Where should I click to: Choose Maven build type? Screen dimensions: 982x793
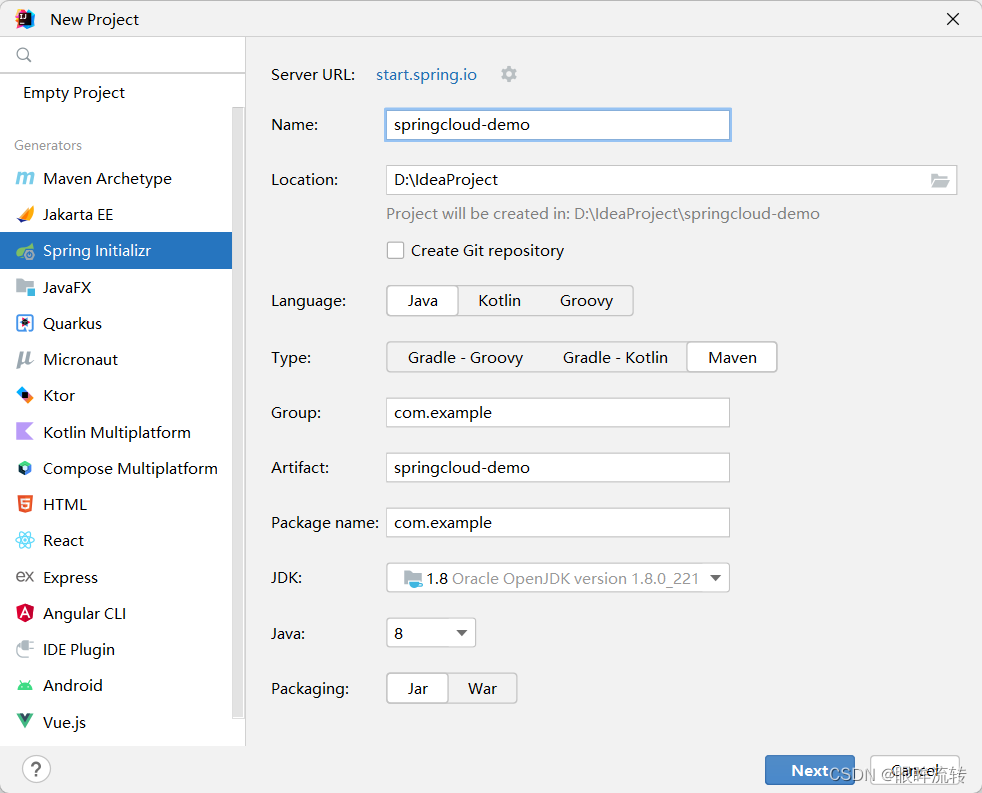point(732,357)
